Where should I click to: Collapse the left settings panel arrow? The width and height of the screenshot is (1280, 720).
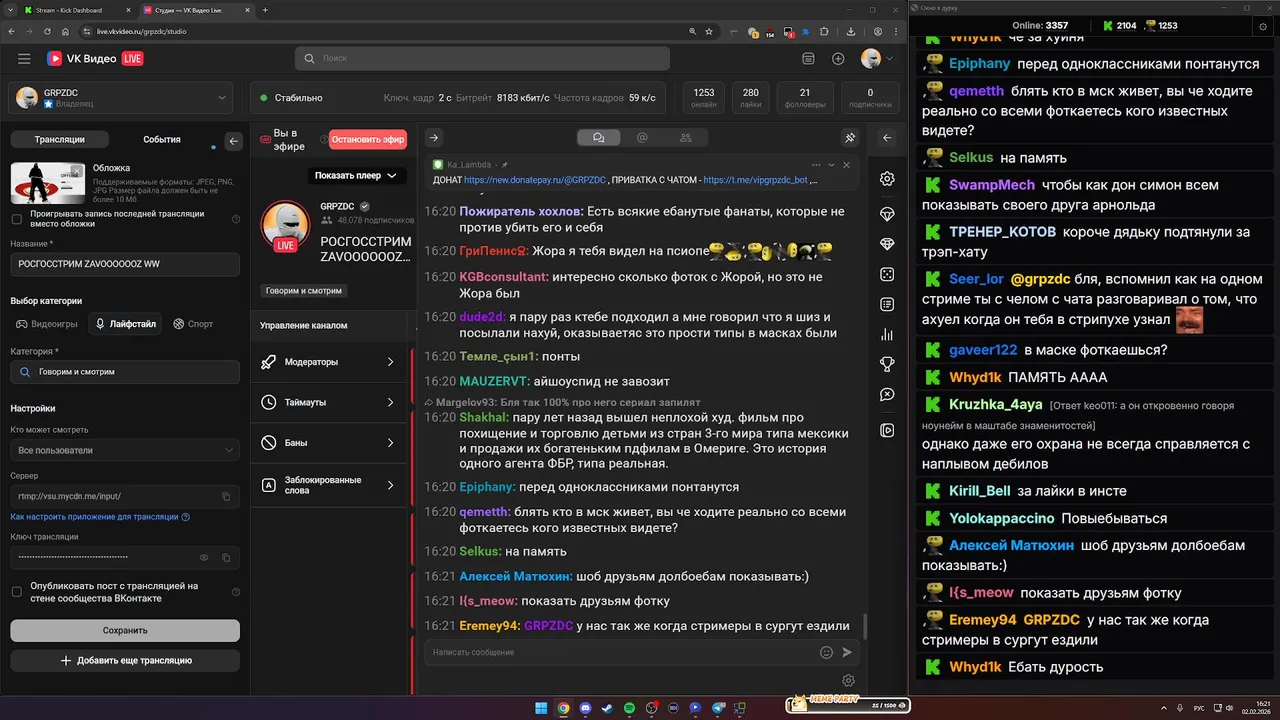tap(234, 141)
